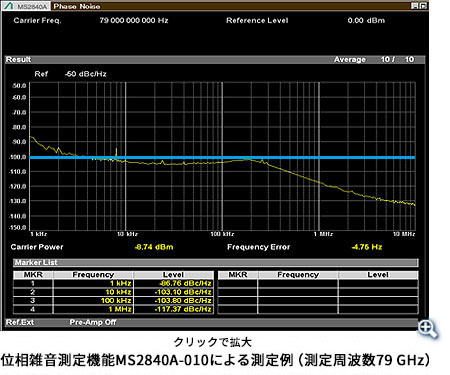The image size is (450, 375).
Task: Click marker 2 level -103.10 dBc/Hz
Action: [x=173, y=292]
